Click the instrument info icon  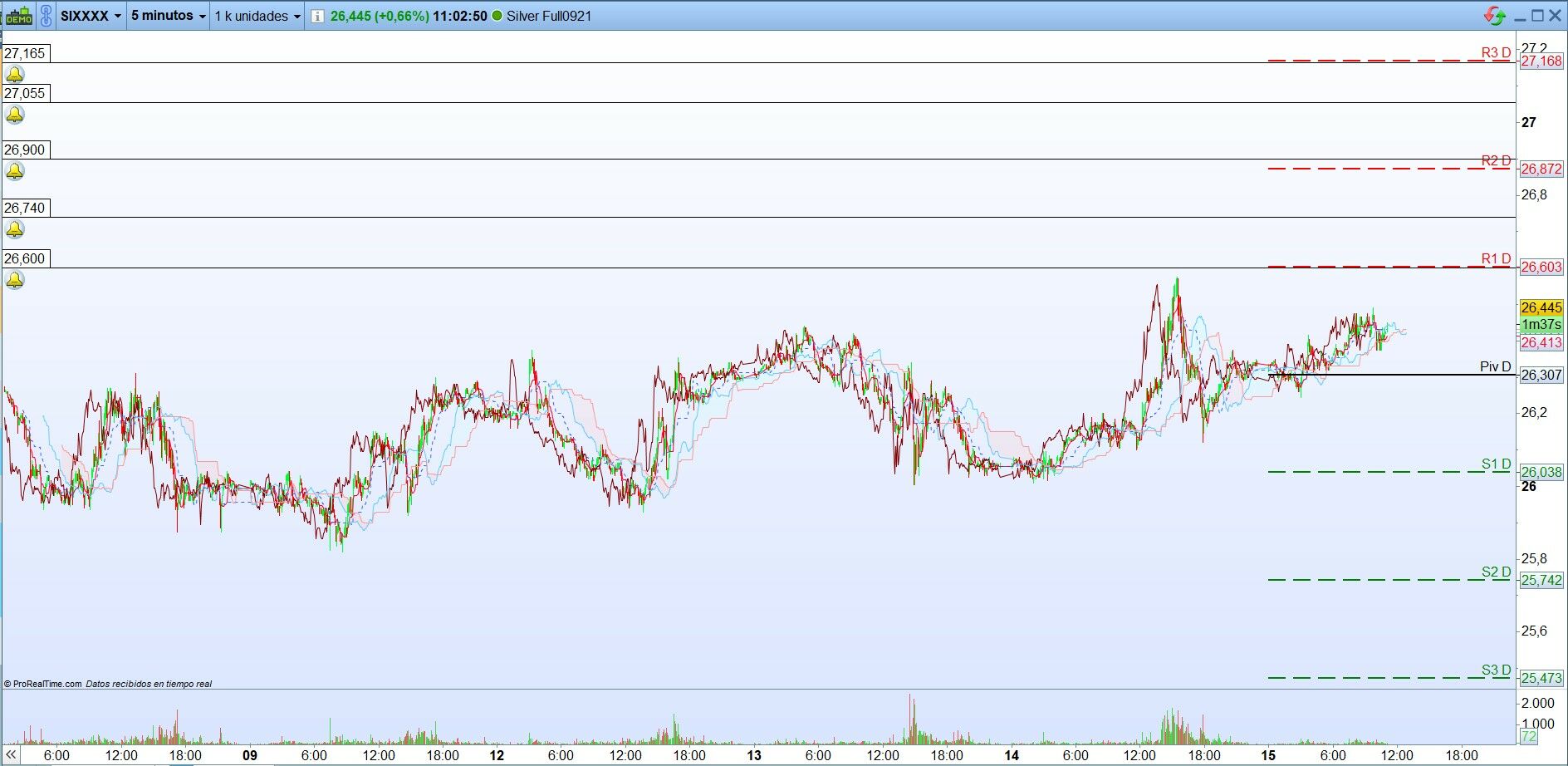(317, 16)
